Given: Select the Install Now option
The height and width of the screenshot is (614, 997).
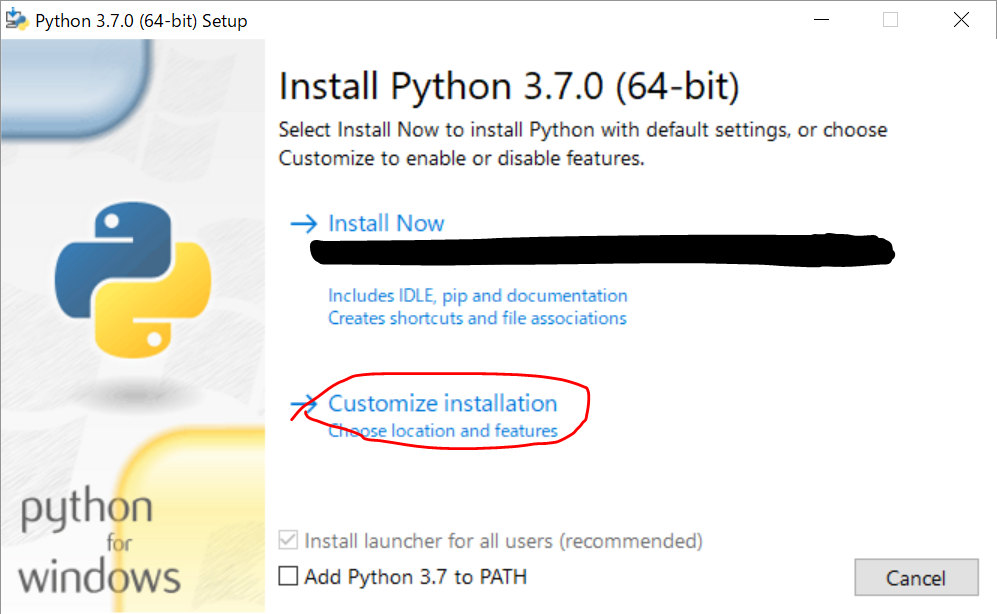Looking at the screenshot, I should tap(386, 223).
